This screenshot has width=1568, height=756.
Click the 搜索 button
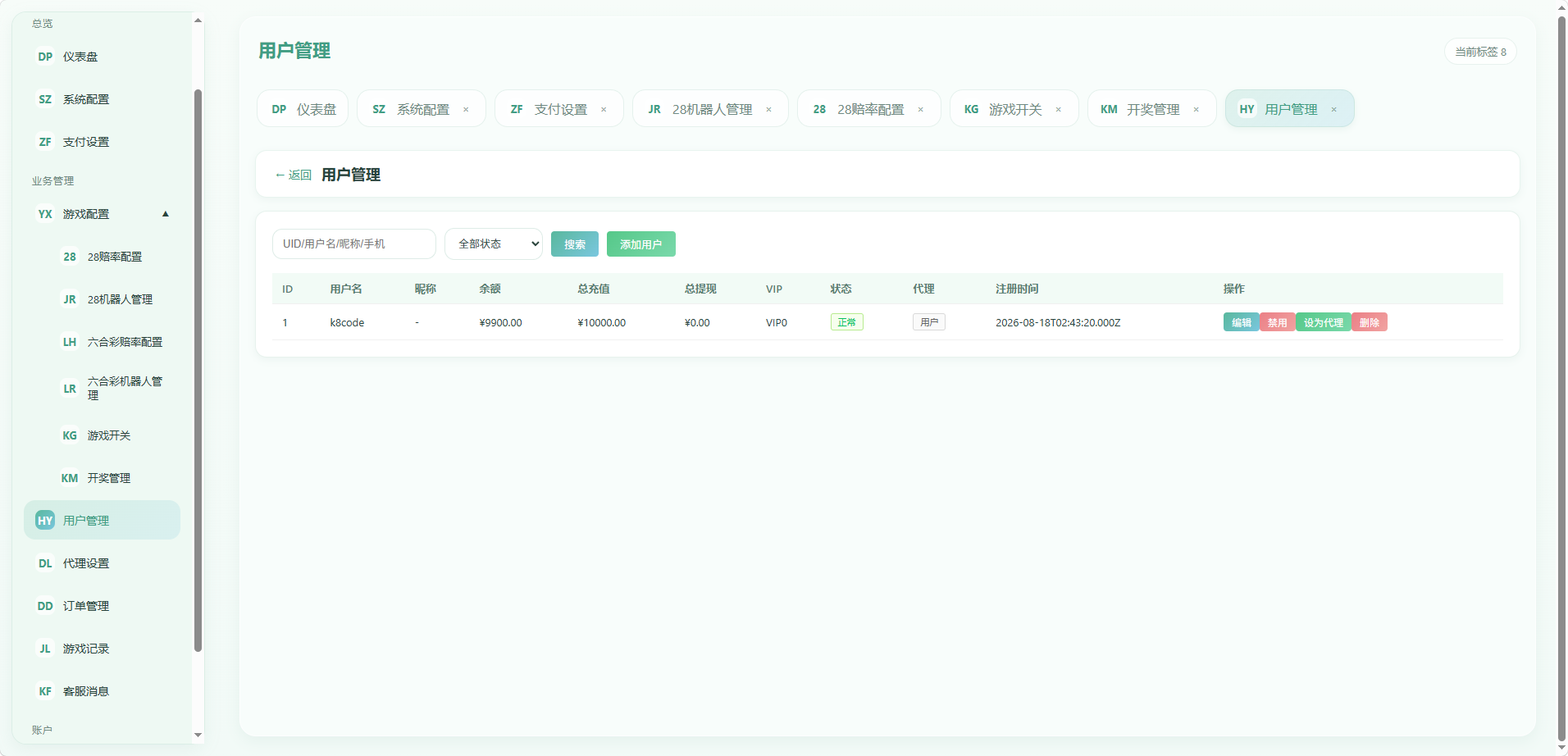[575, 244]
